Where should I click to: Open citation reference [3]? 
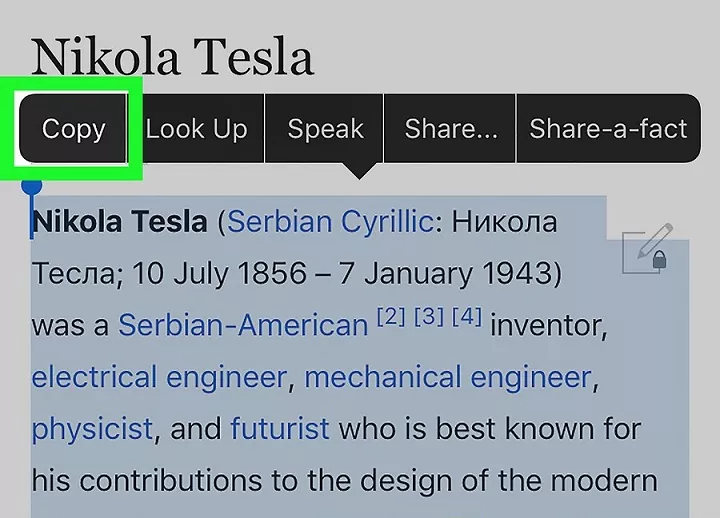(429, 317)
